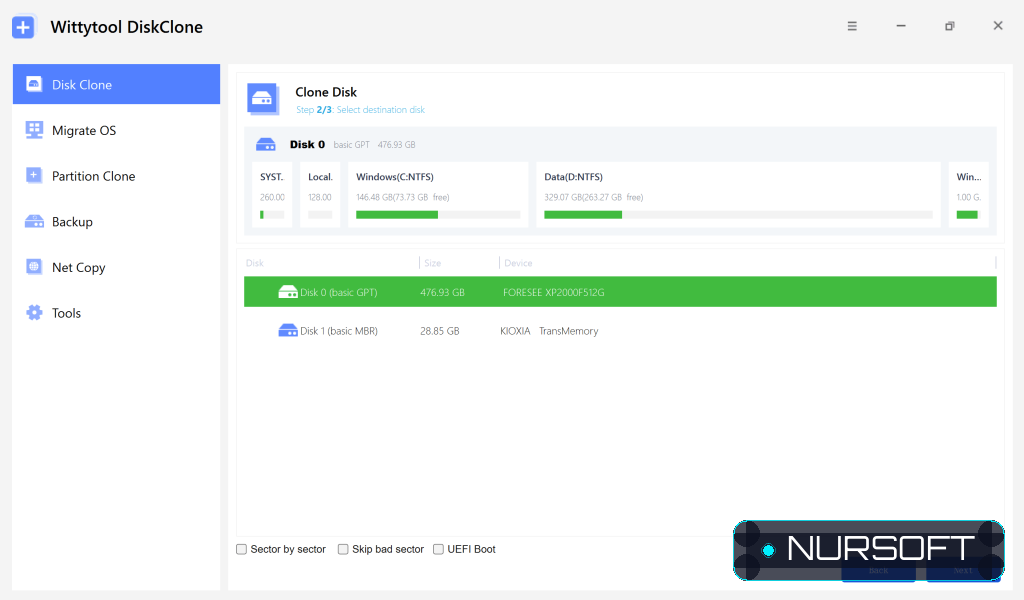The image size is (1024, 600).
Task: Click the Partition Clone sidebar icon
Action: [x=34, y=176]
